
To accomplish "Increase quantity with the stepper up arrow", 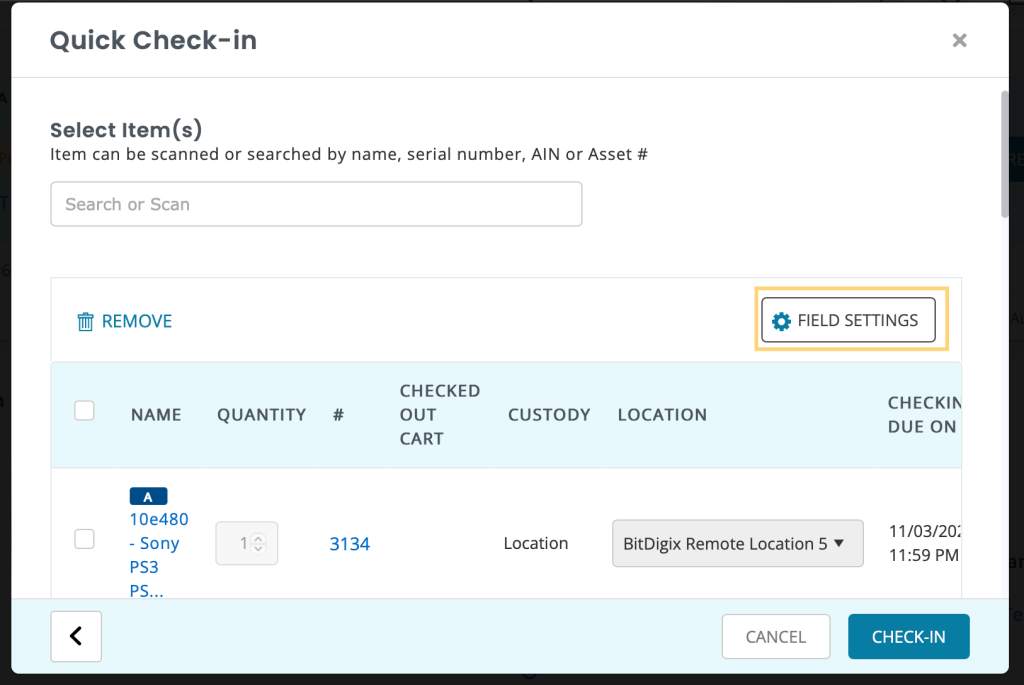I will [x=259, y=539].
